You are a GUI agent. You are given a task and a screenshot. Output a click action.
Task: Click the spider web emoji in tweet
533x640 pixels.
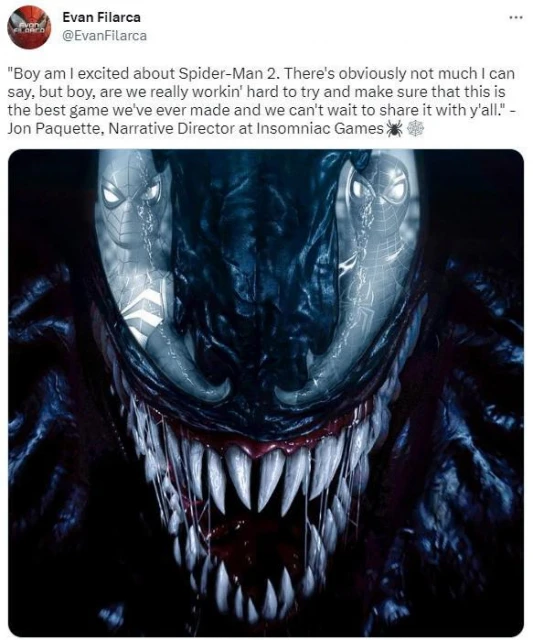[x=415, y=129]
